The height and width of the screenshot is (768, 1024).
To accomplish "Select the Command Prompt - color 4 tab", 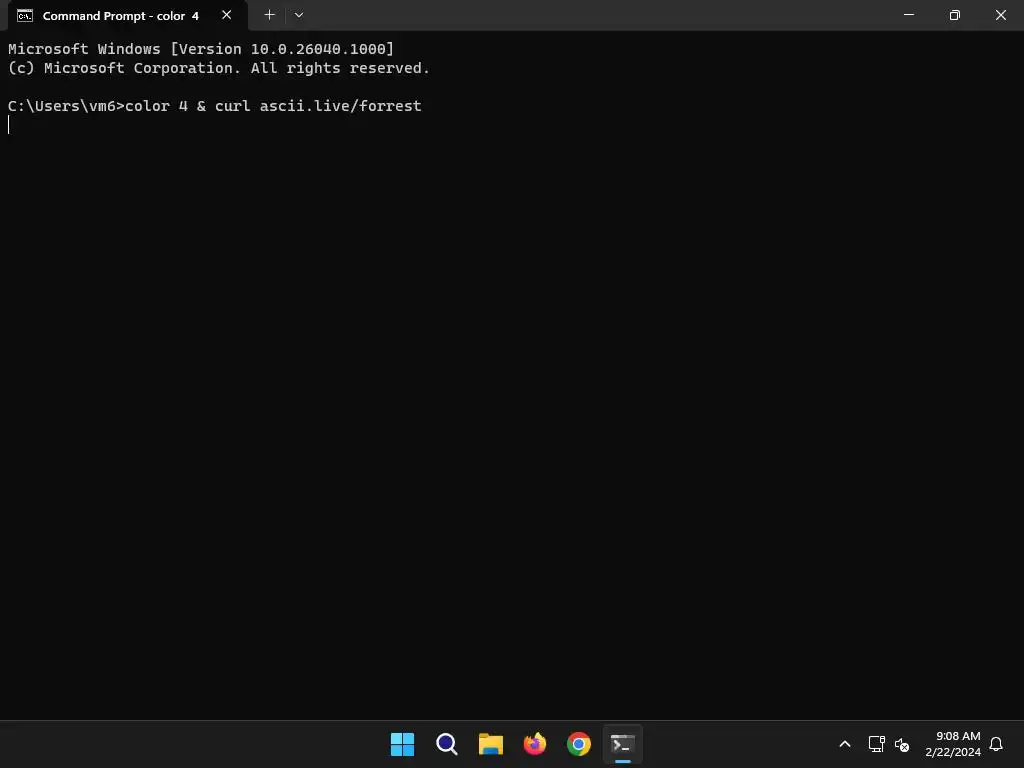I will (127, 15).
